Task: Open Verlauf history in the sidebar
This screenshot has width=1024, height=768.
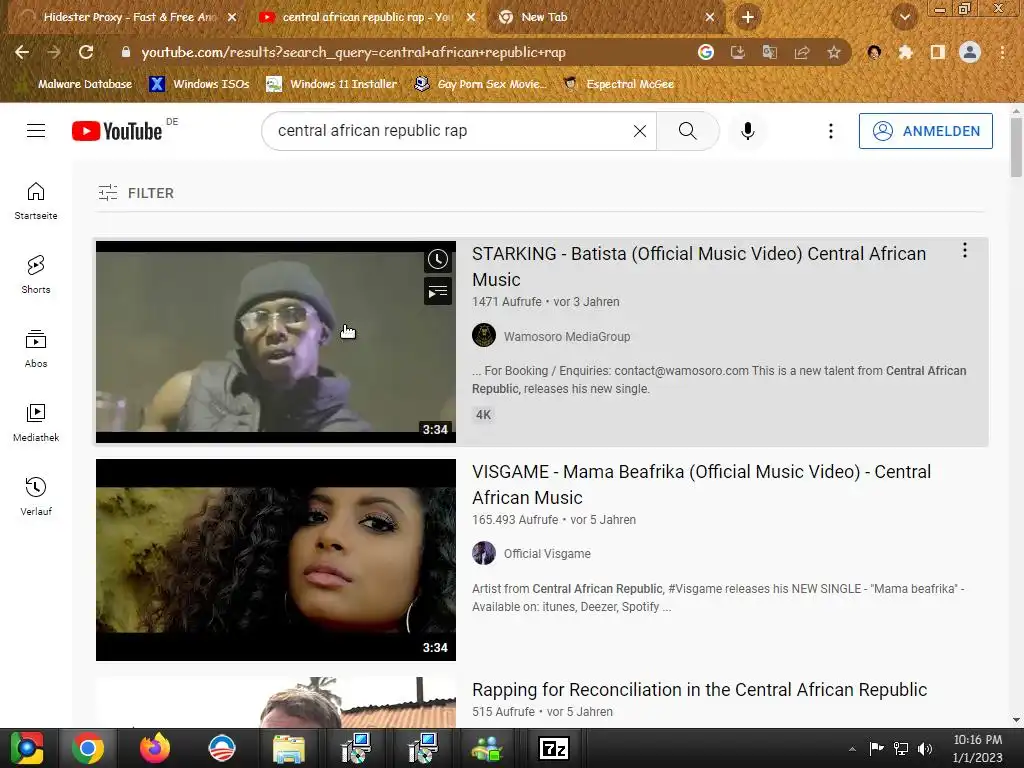Action: (x=36, y=496)
